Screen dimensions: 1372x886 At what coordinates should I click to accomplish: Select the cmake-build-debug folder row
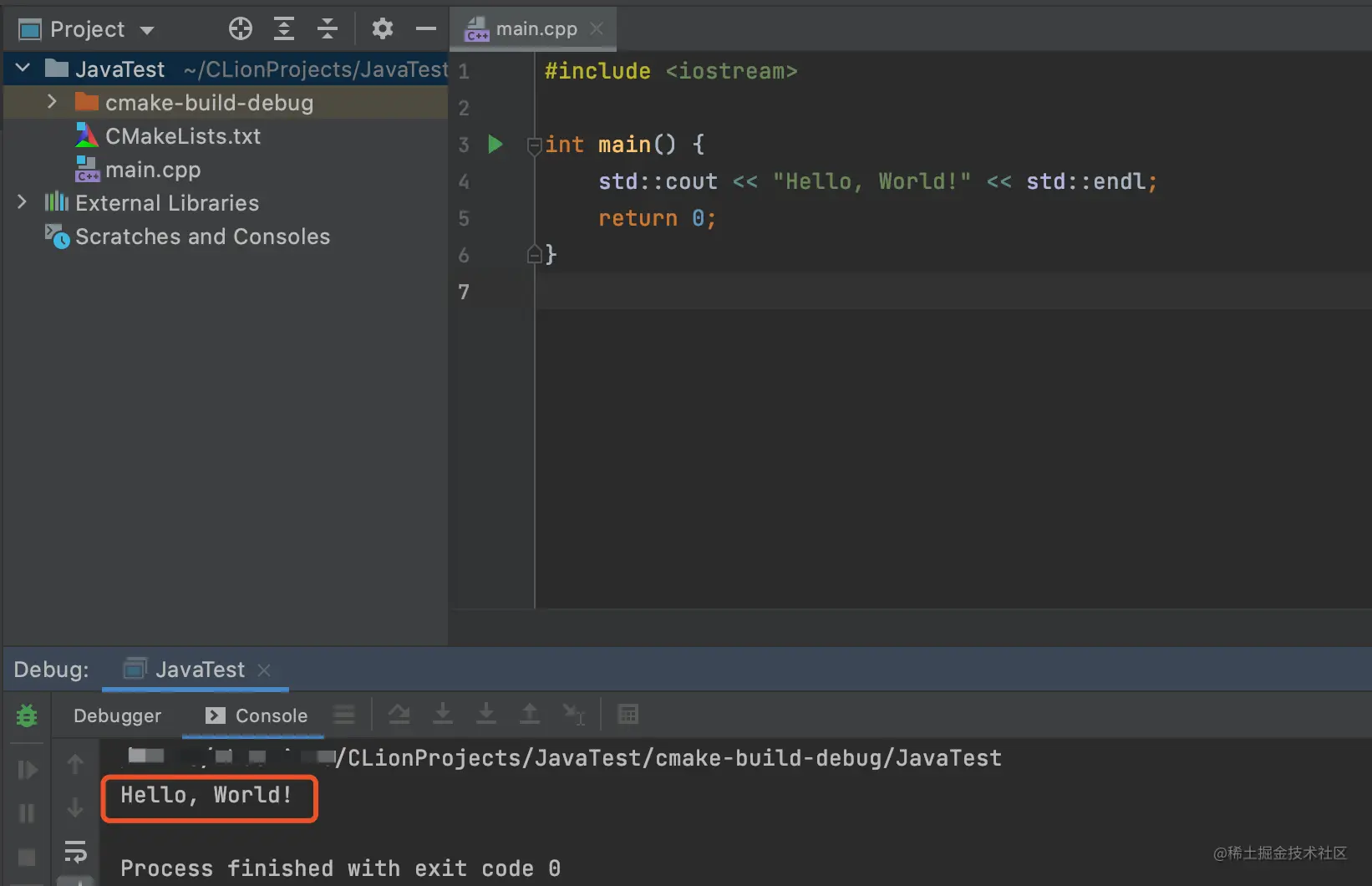(x=226, y=102)
